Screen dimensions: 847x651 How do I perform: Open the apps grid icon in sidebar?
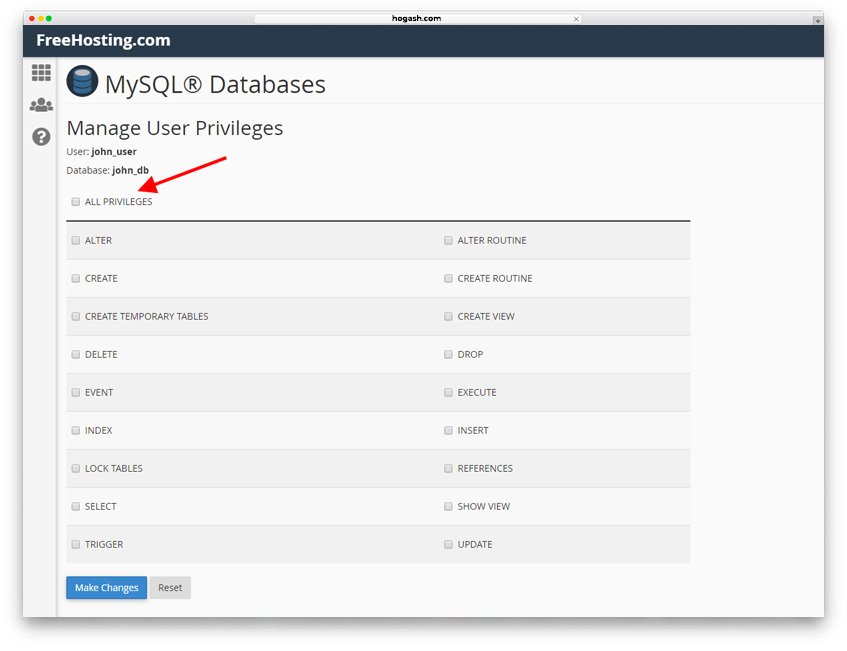click(x=41, y=72)
